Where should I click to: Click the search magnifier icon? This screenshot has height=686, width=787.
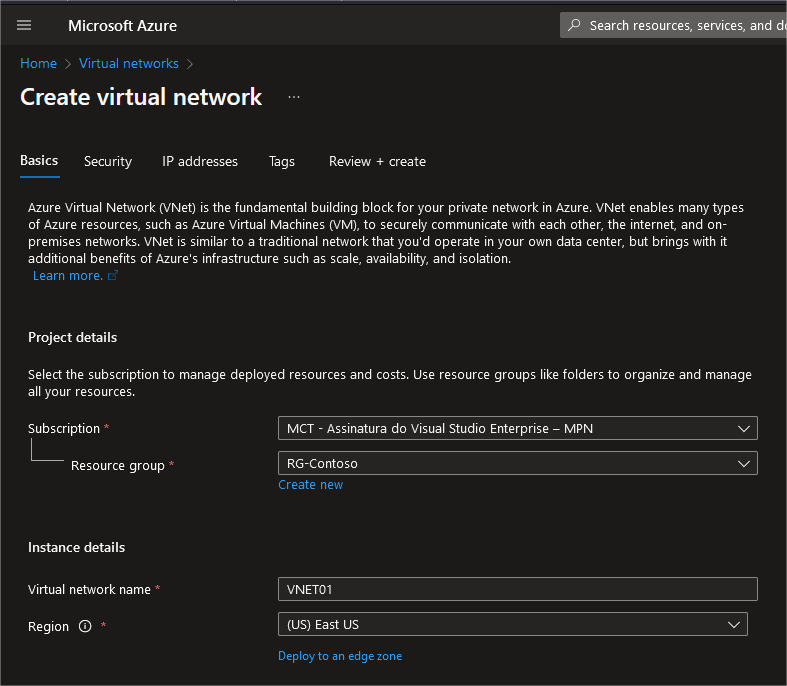(x=574, y=25)
